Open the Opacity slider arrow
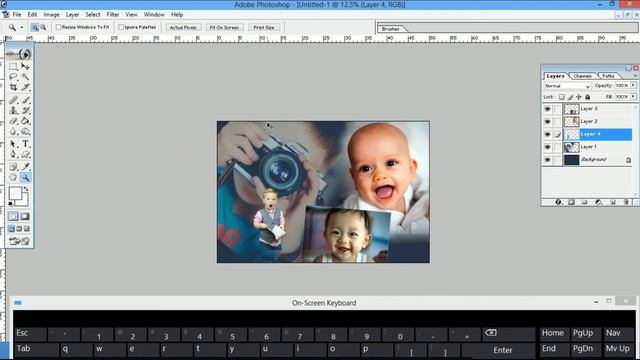640x360 pixels. pos(633,86)
